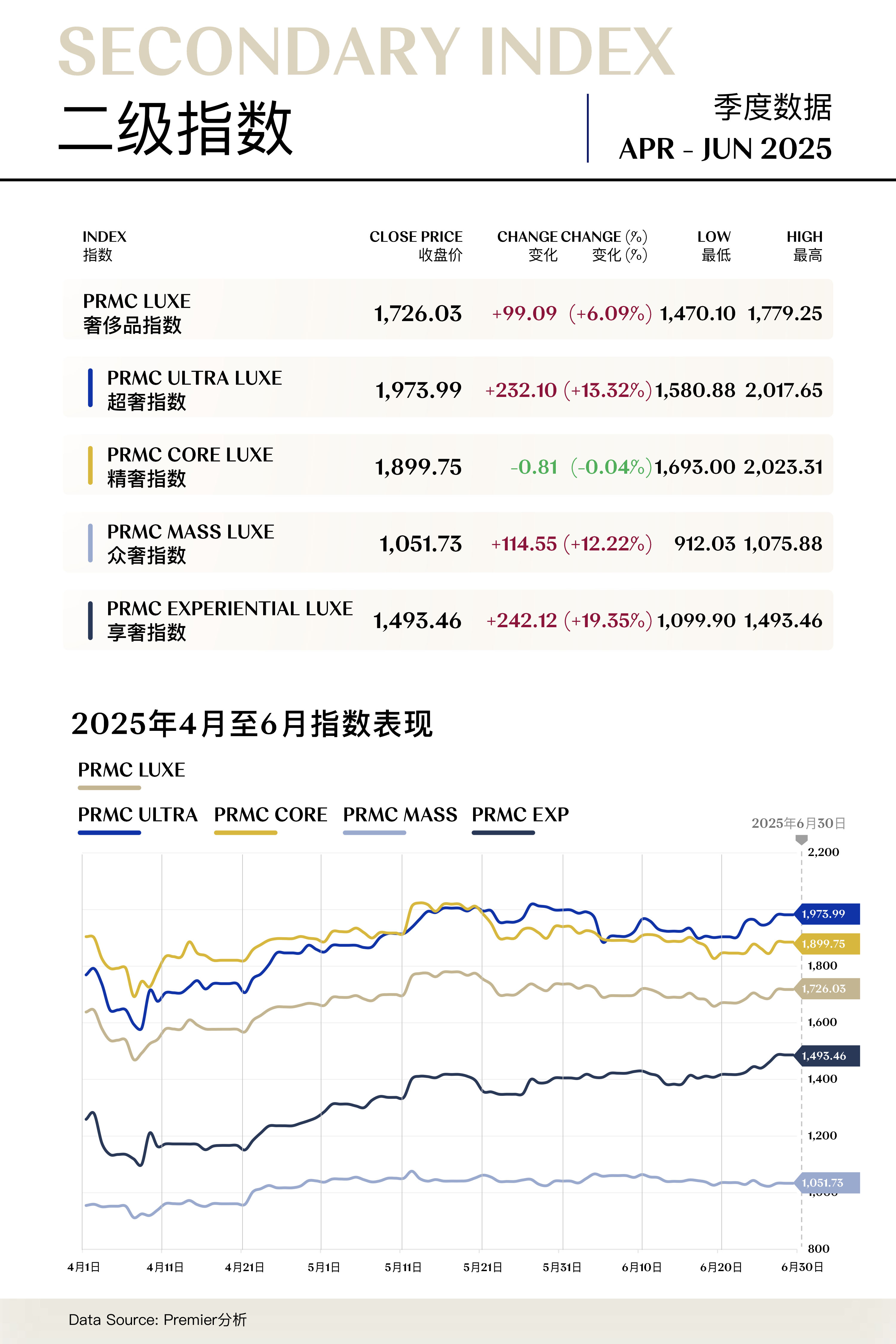Screen dimensions: 896x1344
Task: Click the yellow 1,899.75 value tag
Action: coord(826,944)
